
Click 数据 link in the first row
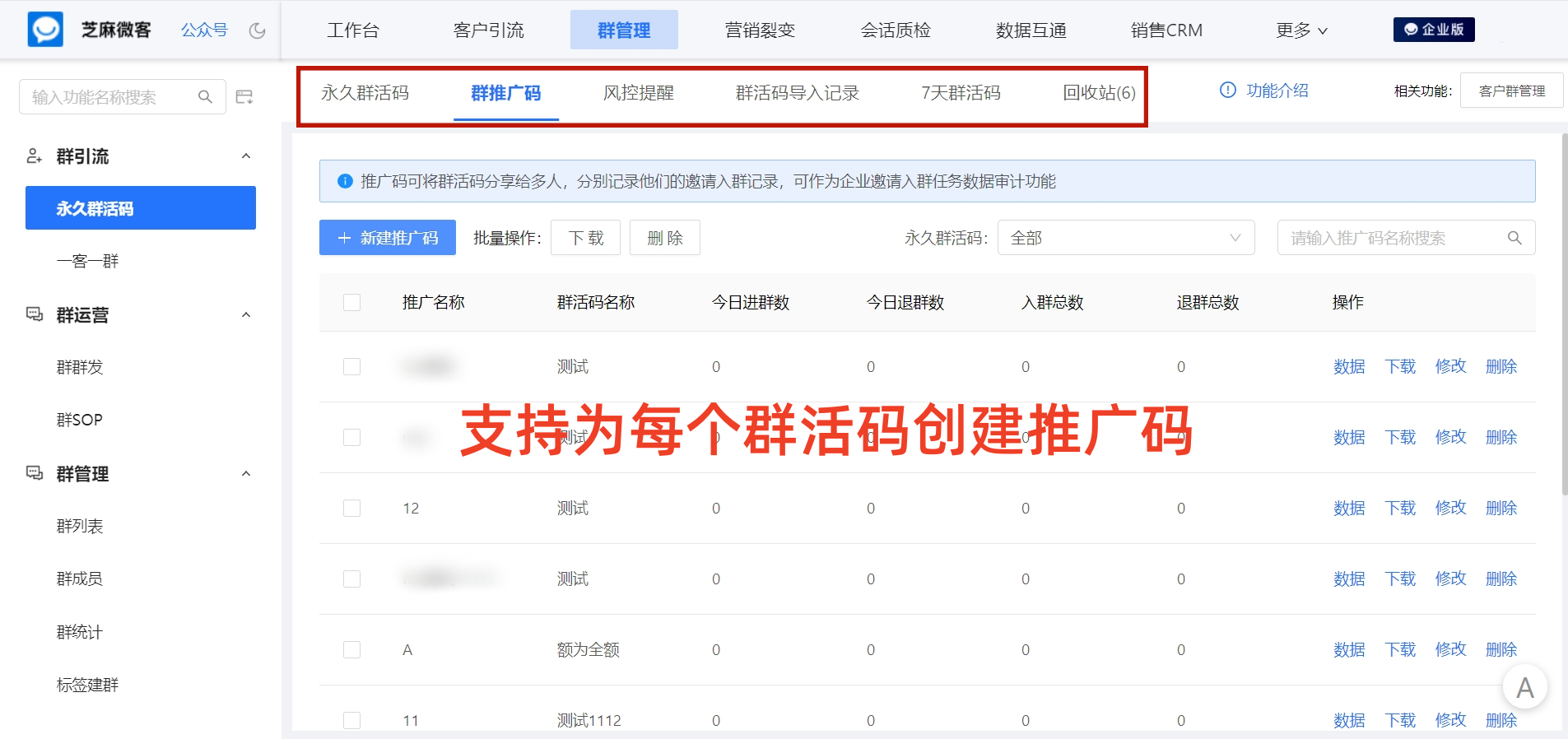point(1349,366)
